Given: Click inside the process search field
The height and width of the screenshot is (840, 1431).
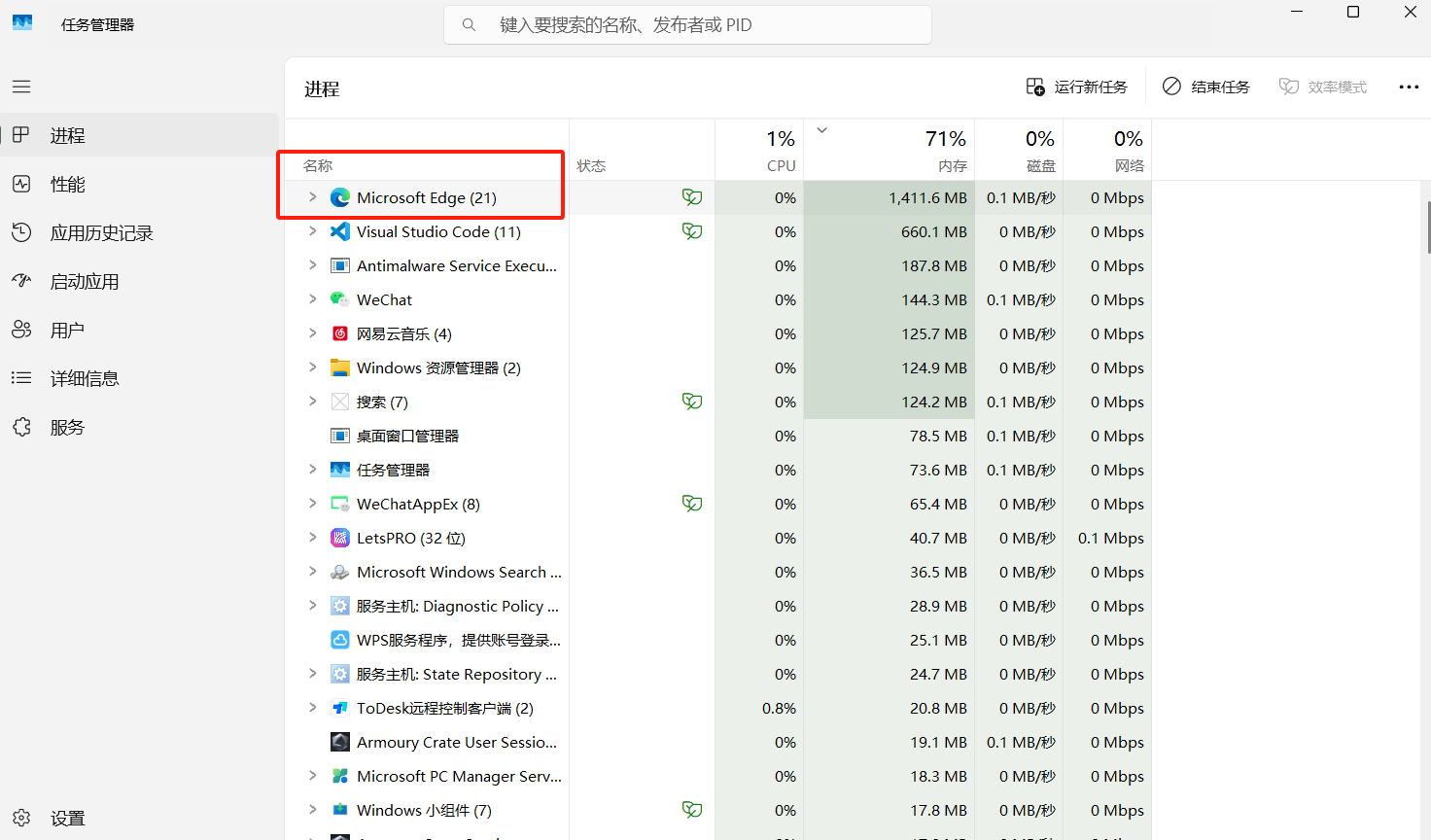Looking at the screenshot, I should [687, 24].
